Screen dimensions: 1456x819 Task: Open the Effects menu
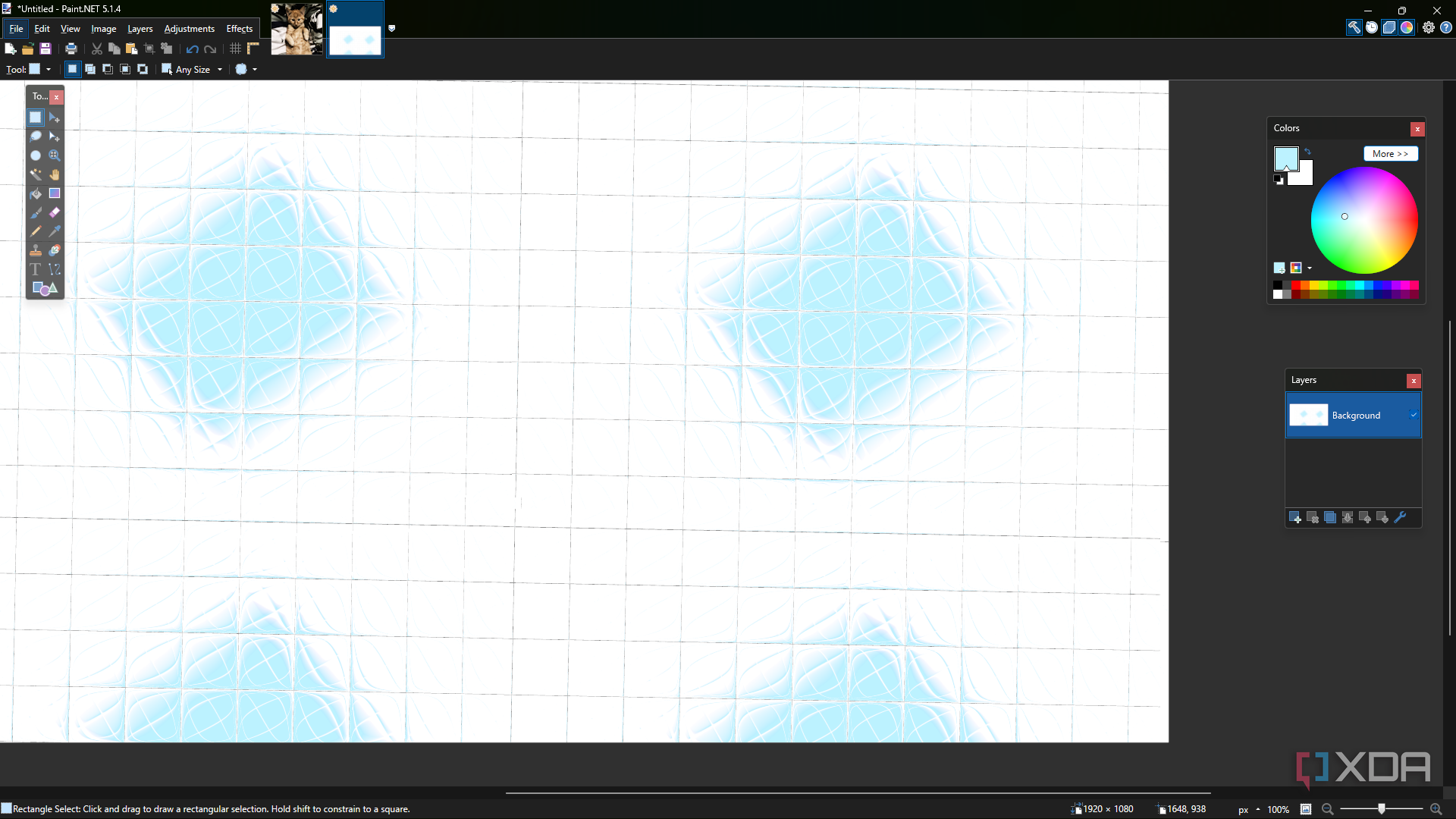pyautogui.click(x=240, y=29)
